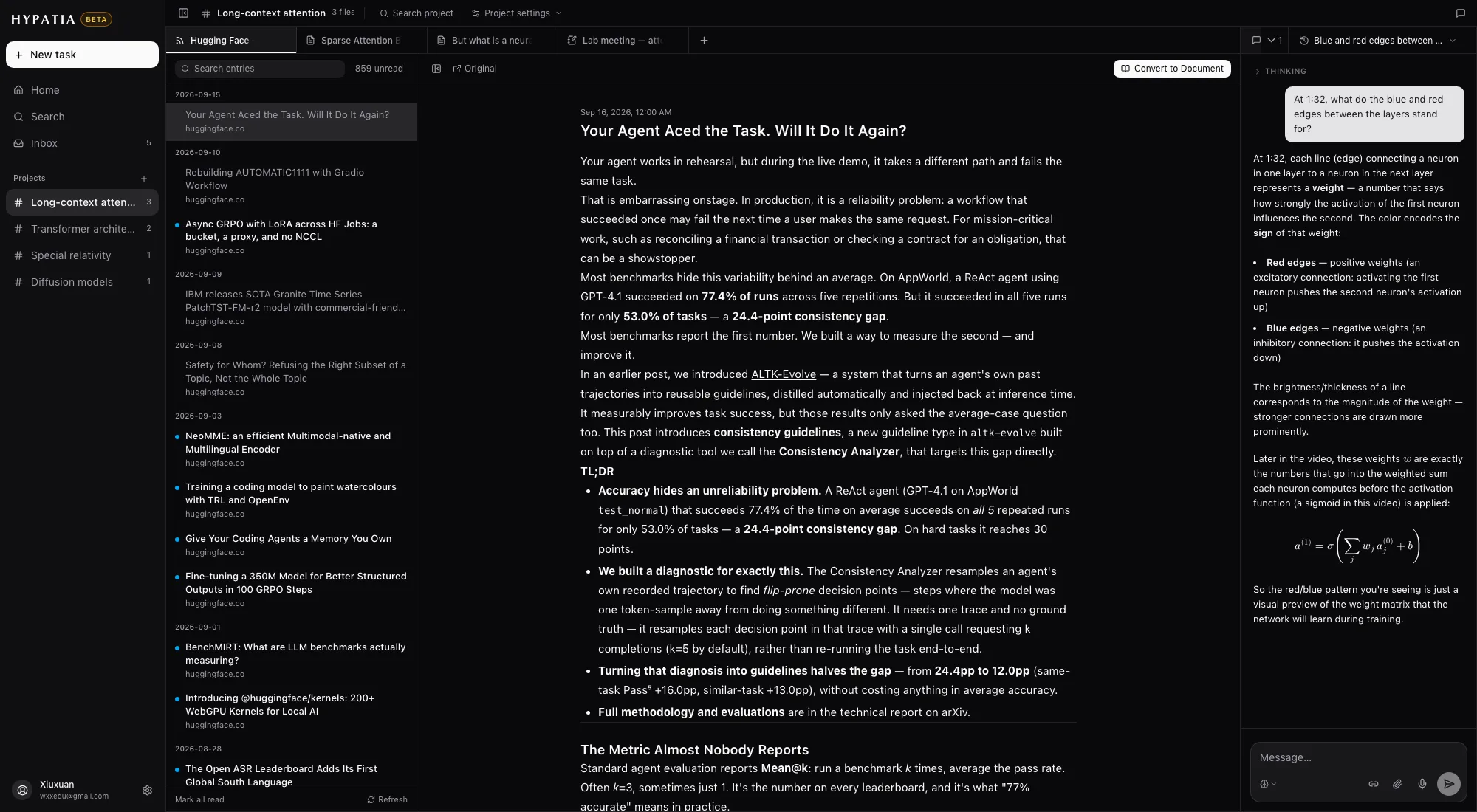Open 'Give Your Coding Agents a Memory You Own' entry

(x=291, y=545)
